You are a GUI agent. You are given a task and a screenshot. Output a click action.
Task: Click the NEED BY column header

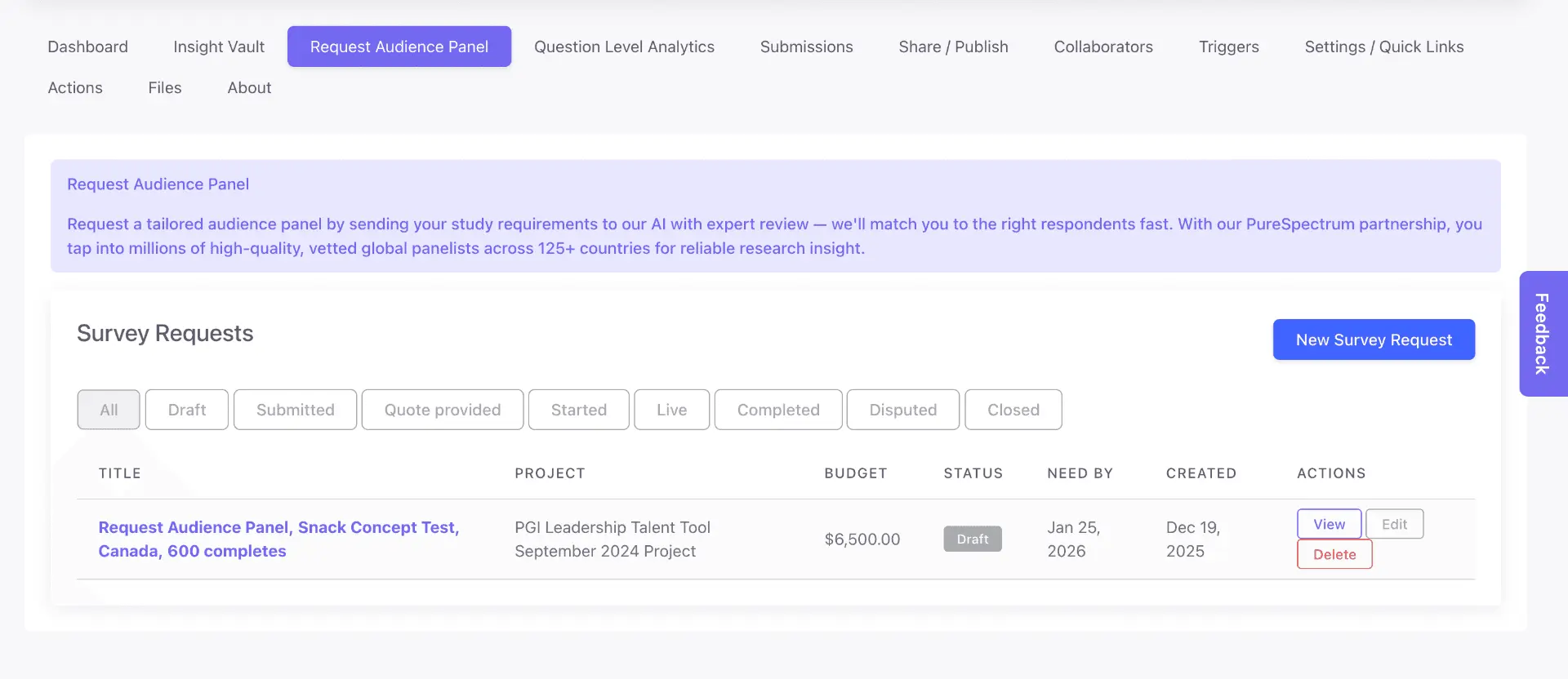click(x=1080, y=473)
